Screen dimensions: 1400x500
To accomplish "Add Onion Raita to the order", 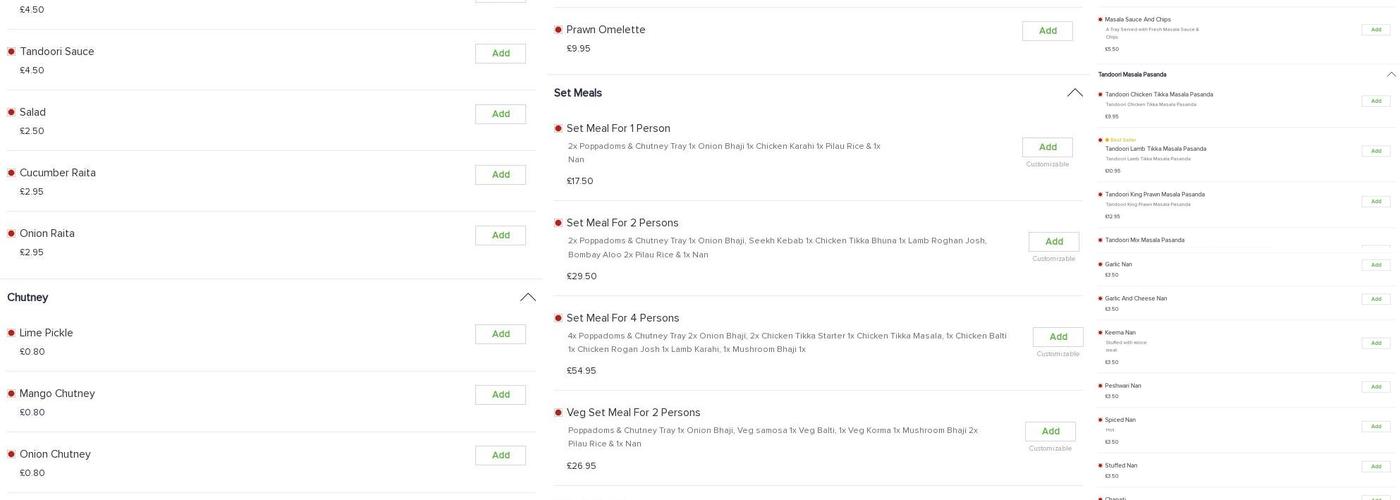I will [500, 235].
